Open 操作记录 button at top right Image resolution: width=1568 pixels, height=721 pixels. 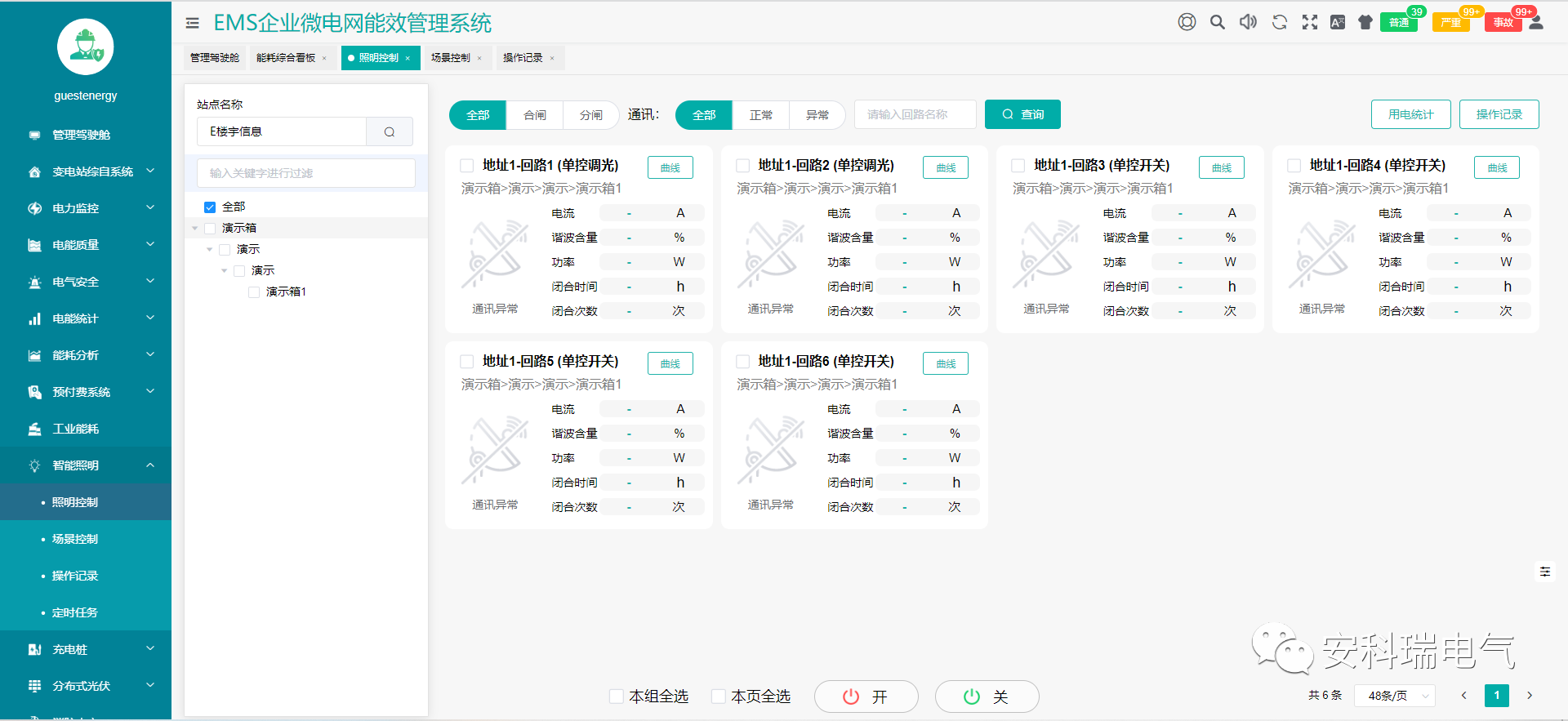coord(1499,114)
